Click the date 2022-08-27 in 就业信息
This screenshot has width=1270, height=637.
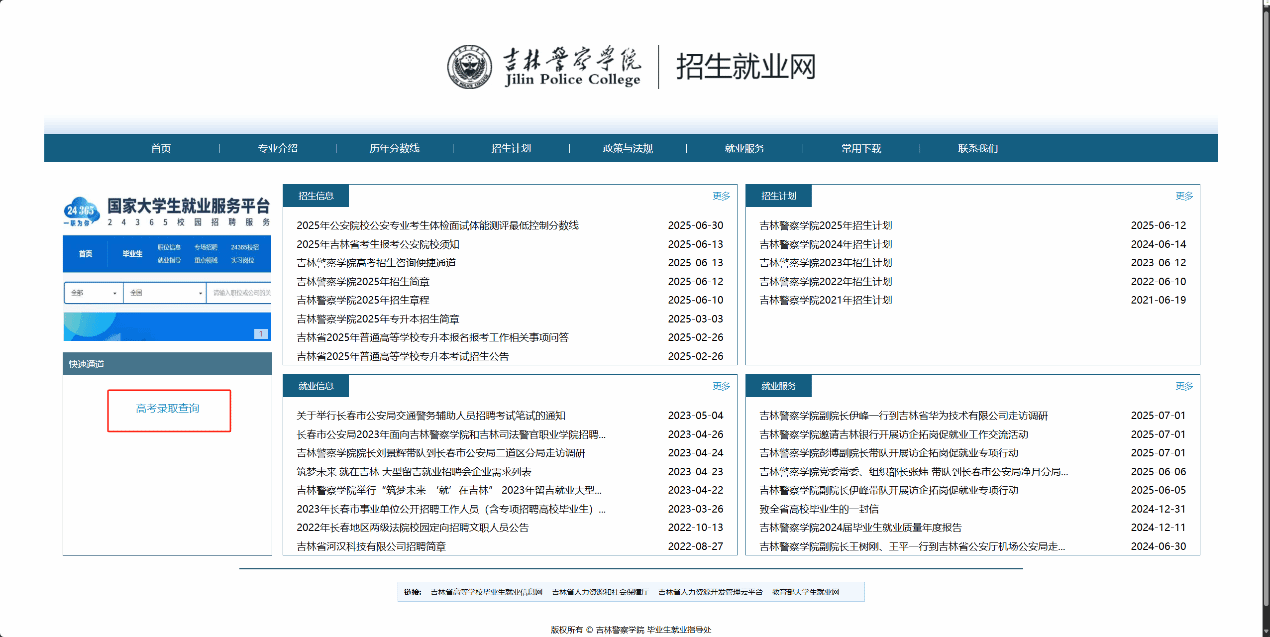pos(696,547)
